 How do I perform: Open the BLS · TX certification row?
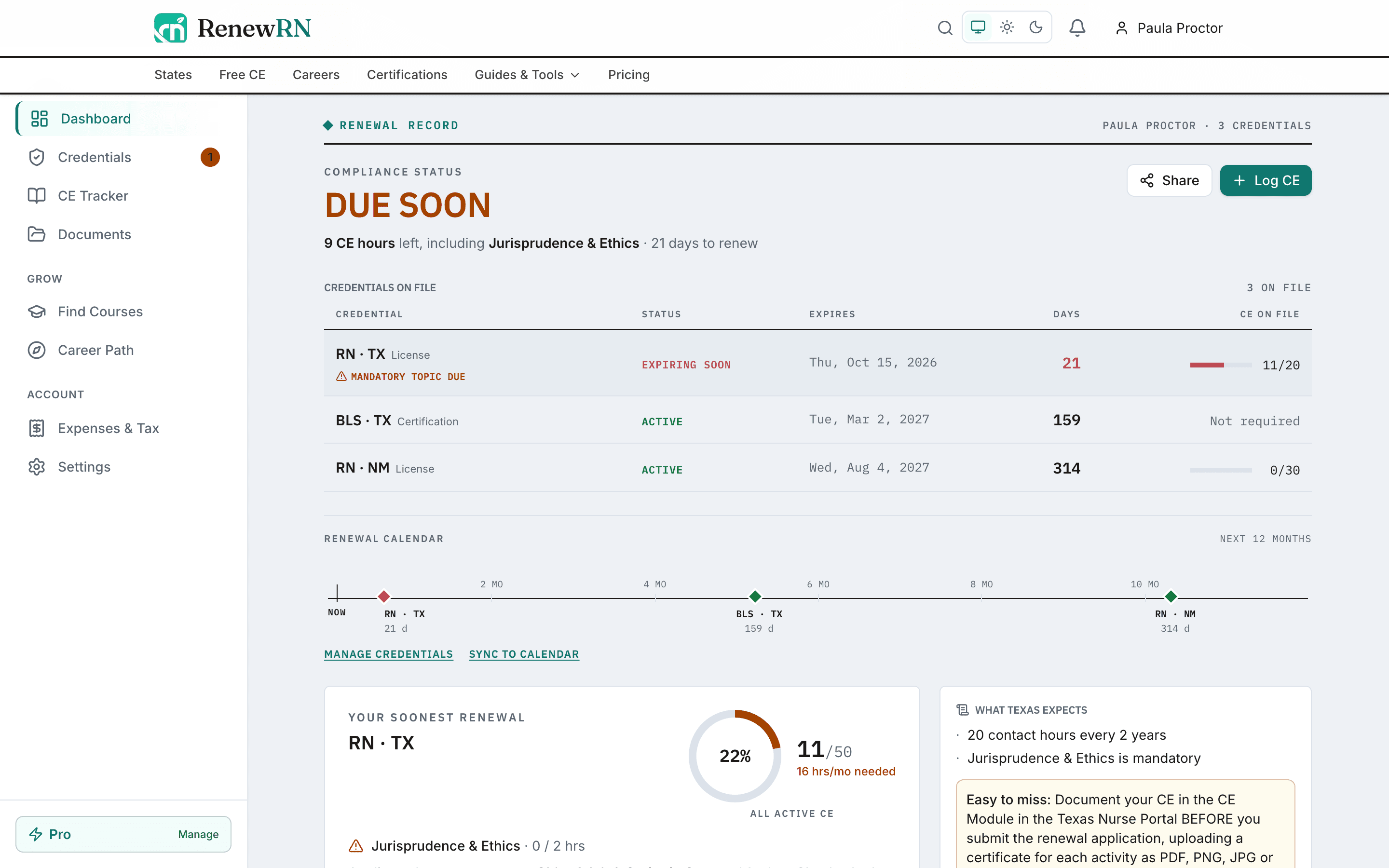pyautogui.click(x=817, y=420)
